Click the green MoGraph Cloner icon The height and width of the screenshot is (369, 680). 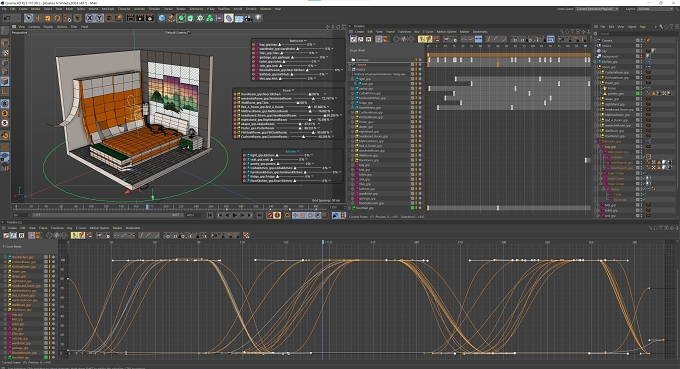(210, 18)
